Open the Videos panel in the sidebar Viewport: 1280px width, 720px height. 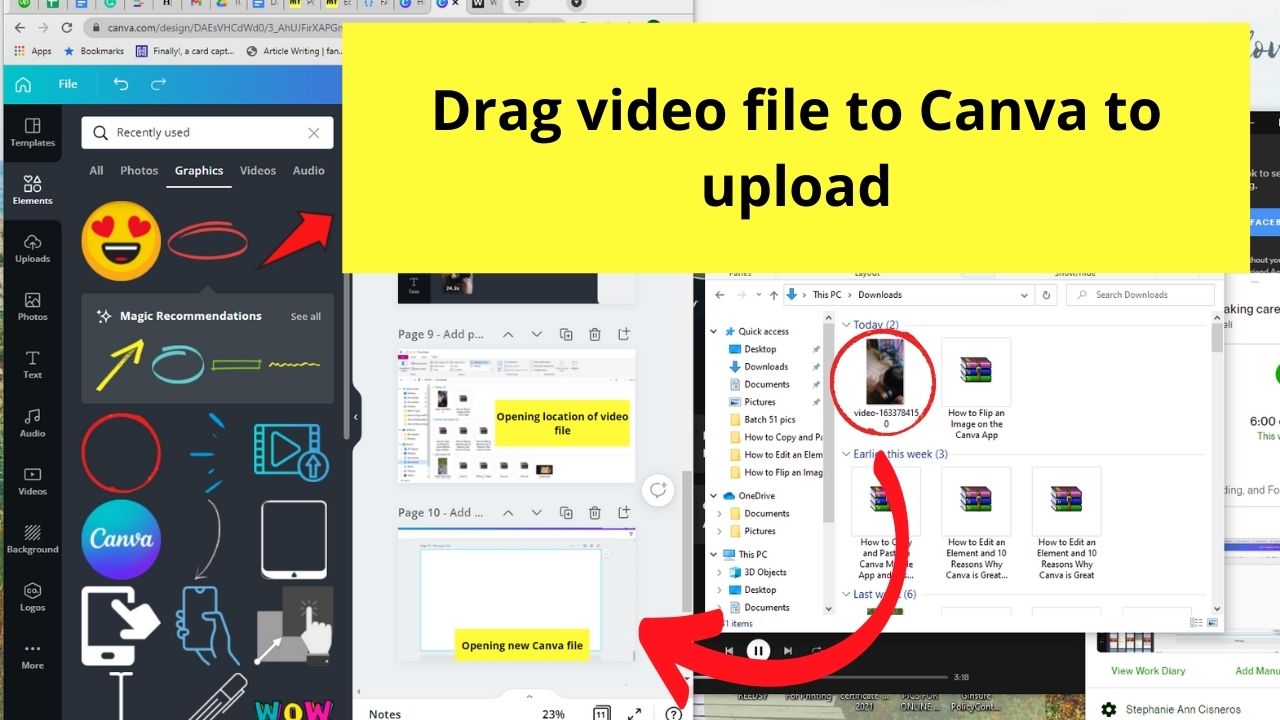[32, 481]
